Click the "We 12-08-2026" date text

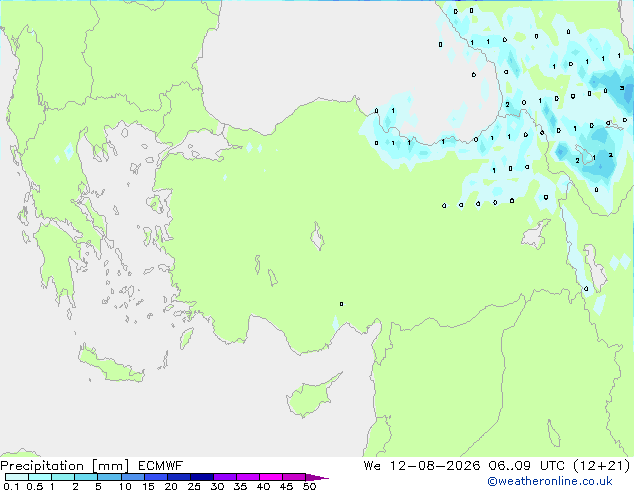[422, 466]
